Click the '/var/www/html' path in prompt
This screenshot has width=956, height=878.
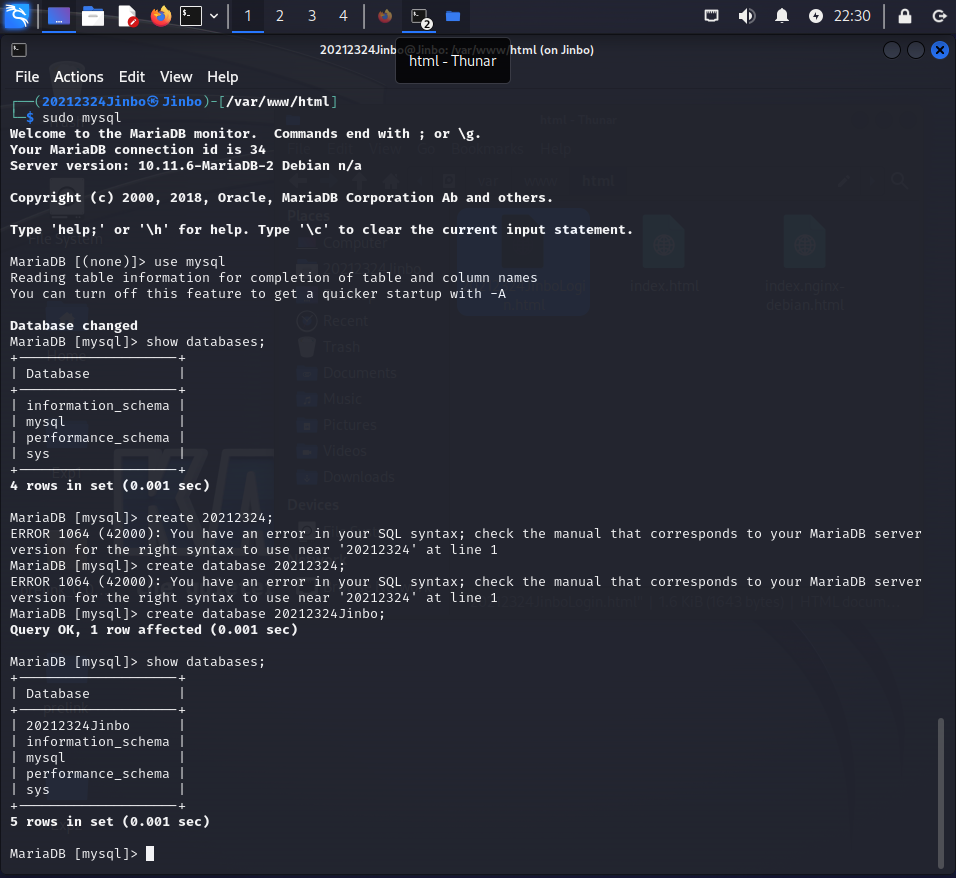pyautogui.click(x=277, y=102)
